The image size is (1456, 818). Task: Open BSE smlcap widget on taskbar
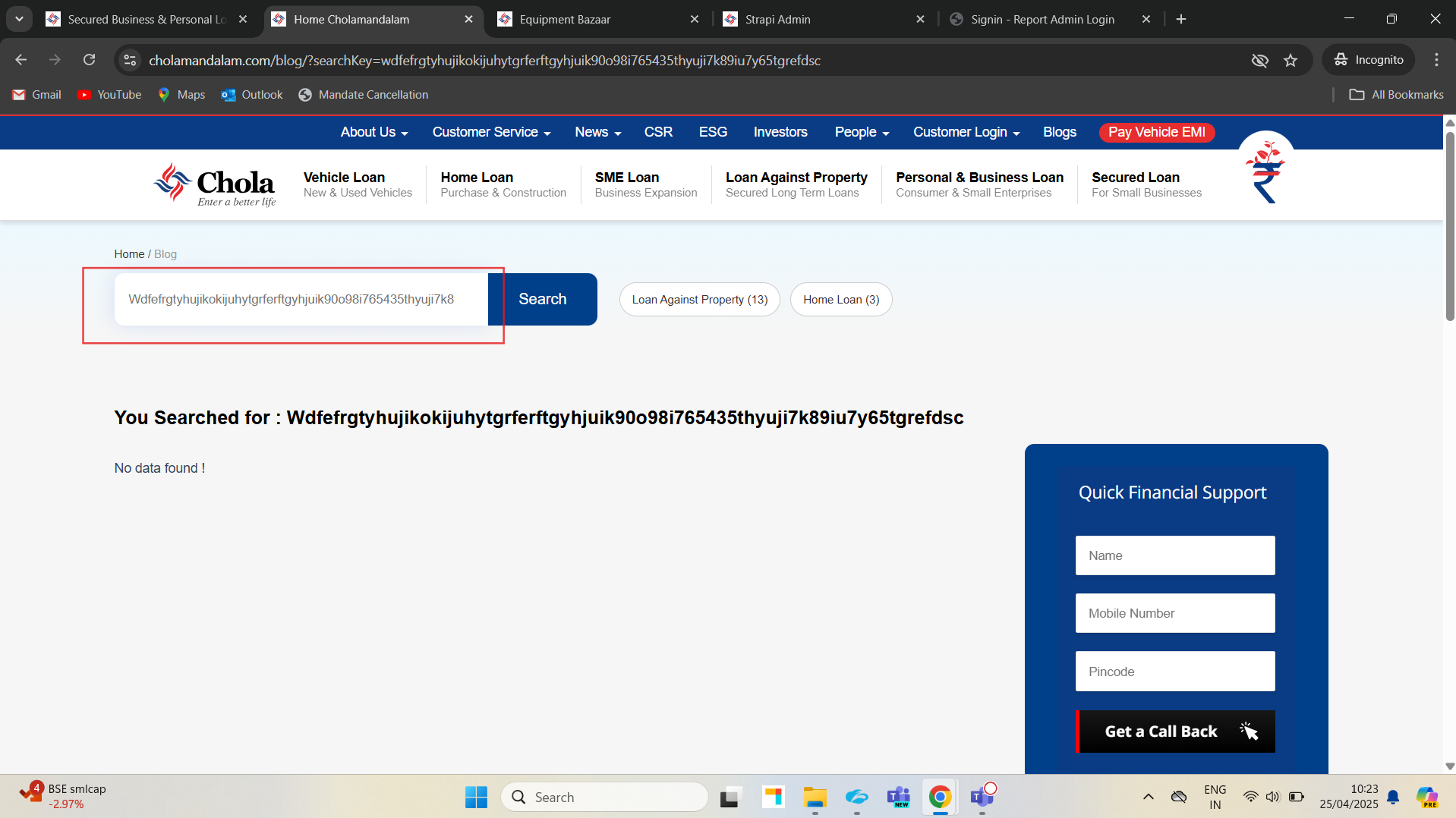point(63,797)
